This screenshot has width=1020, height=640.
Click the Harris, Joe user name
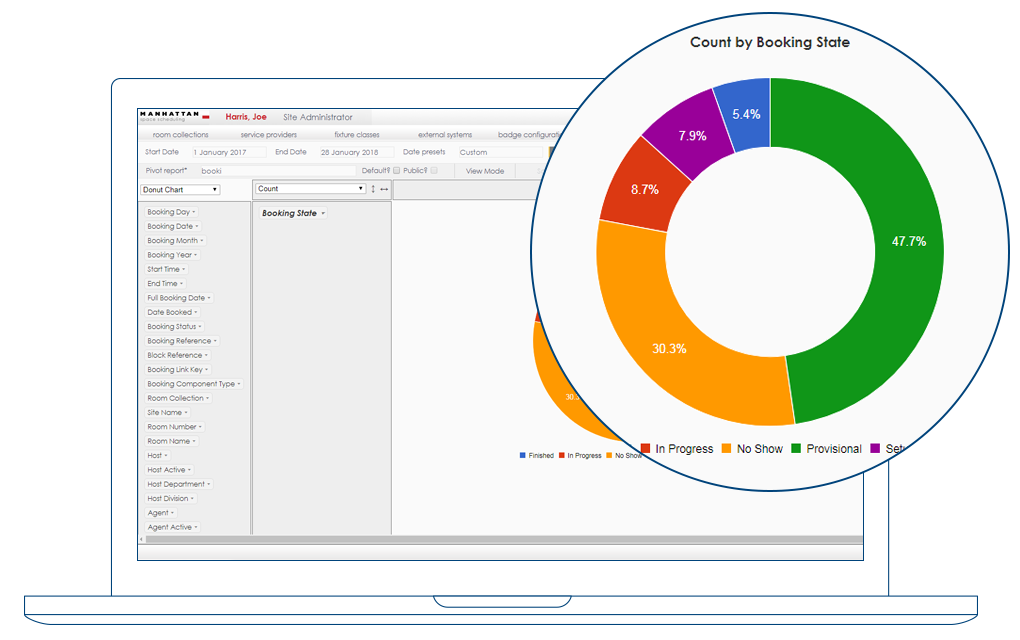(x=246, y=117)
